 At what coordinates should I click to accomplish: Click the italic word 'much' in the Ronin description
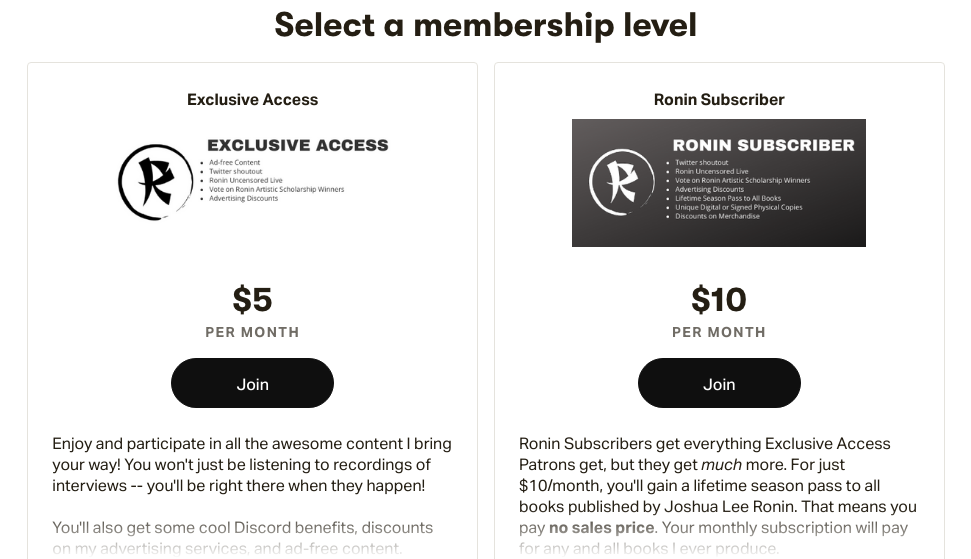click(720, 464)
